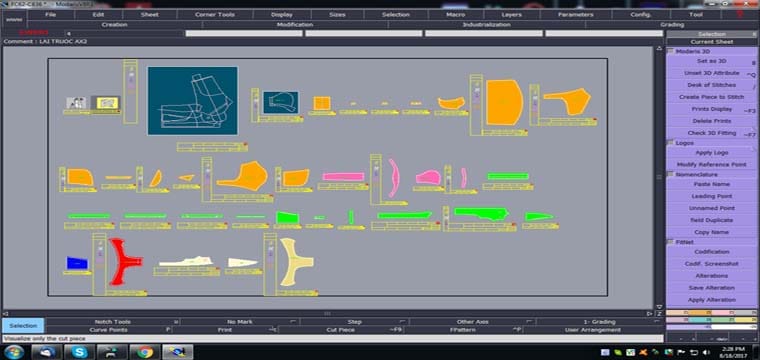The width and height of the screenshot is (760, 360).
Task: Collapse the Modaris 3D section box
Action: point(670,51)
